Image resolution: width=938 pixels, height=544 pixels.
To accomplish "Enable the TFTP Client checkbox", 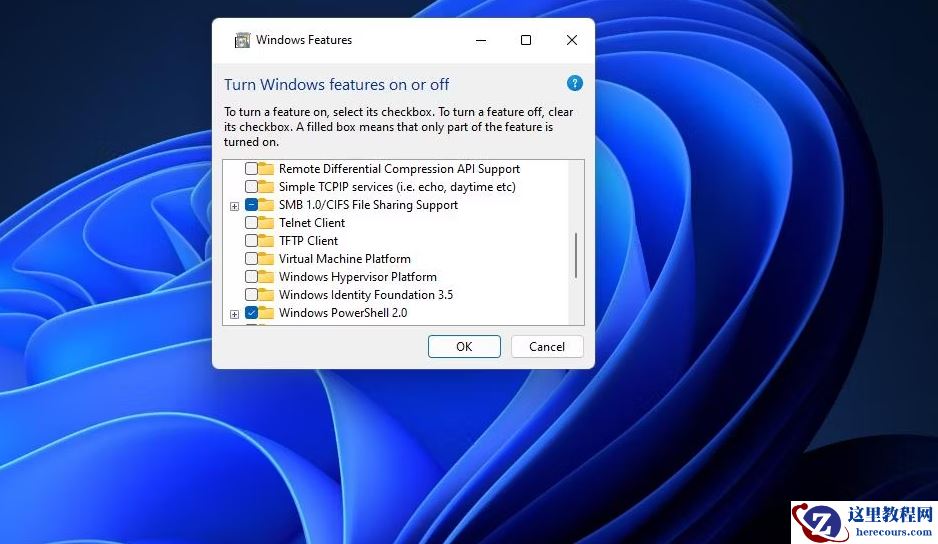I will 251,241.
